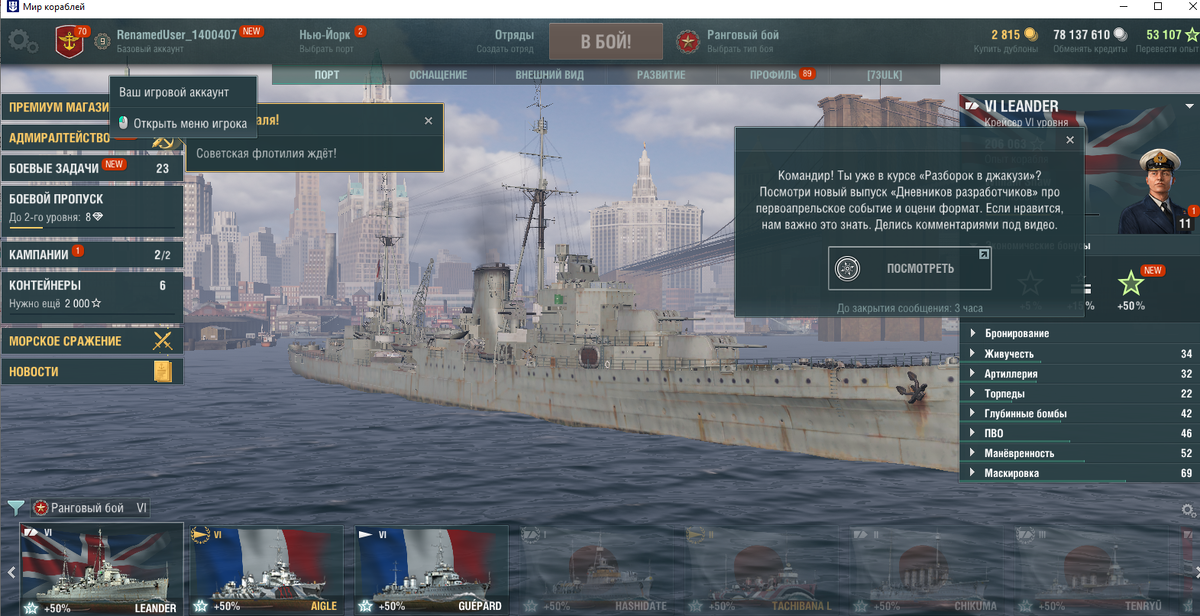This screenshot has height=616, width=1200.
Task: Close the developer diaries notification popup
Action: [1069, 141]
